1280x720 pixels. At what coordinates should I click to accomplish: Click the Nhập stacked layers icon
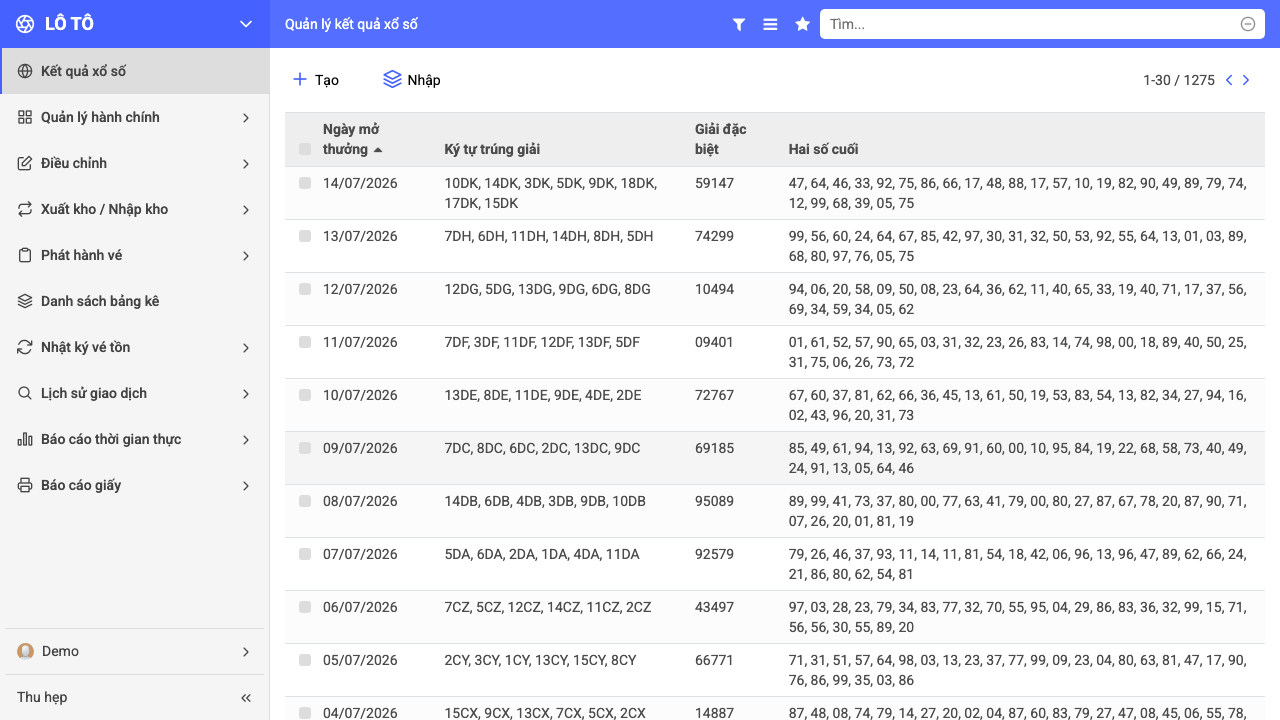click(x=392, y=79)
